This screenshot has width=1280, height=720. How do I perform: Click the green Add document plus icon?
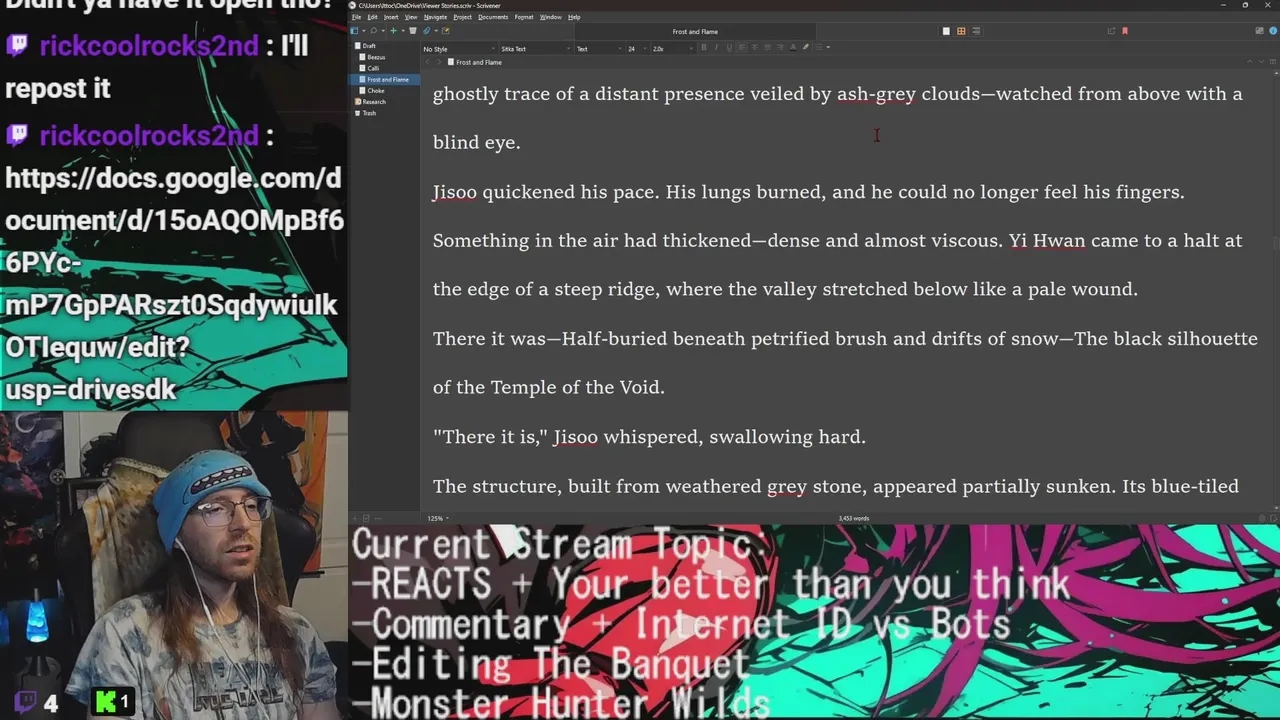(x=394, y=31)
